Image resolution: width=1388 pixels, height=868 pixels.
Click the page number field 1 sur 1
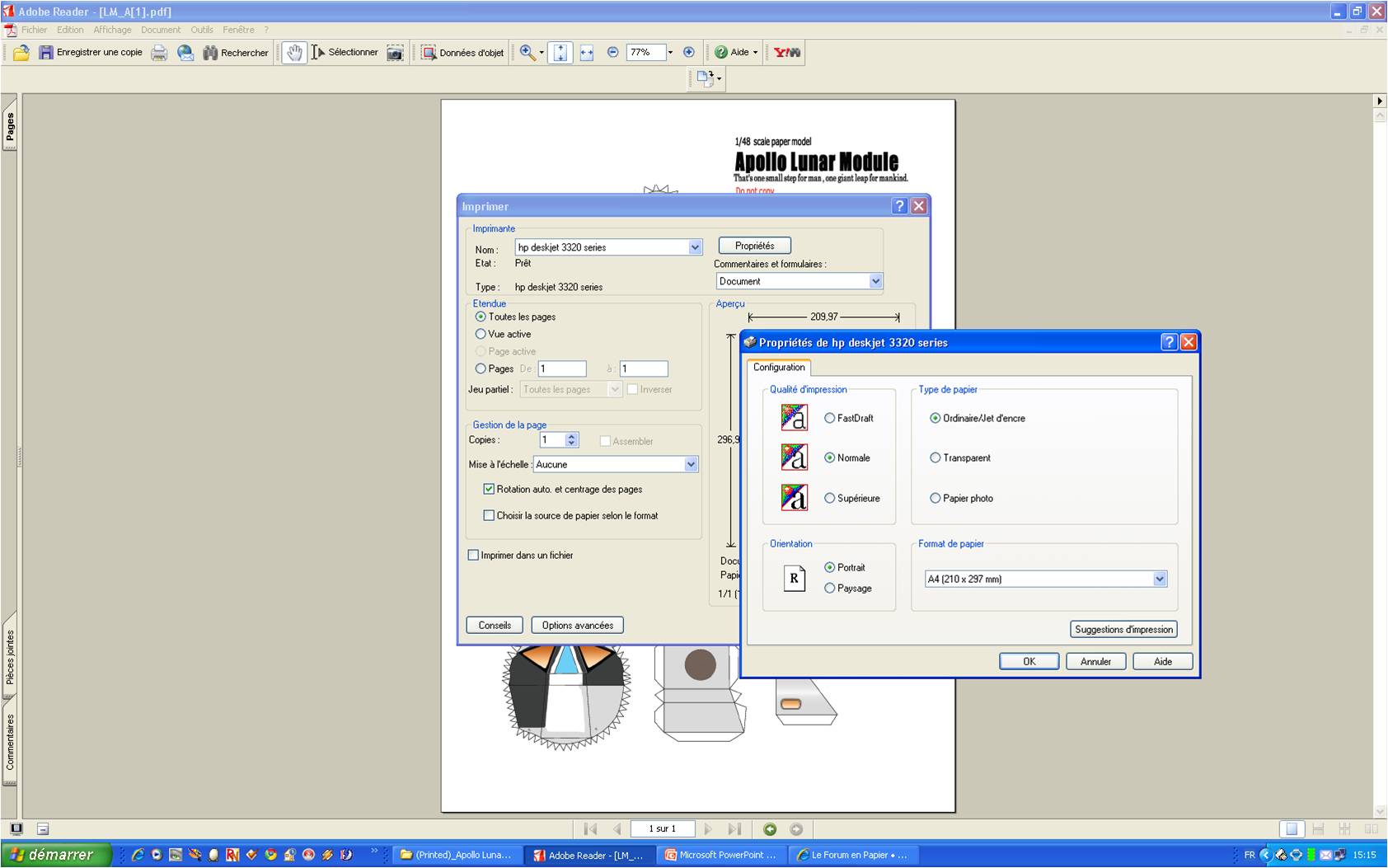pos(662,829)
